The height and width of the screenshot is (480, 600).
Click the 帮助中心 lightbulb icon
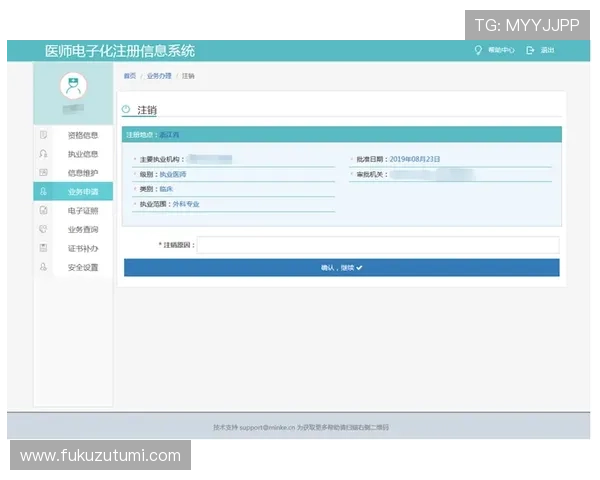click(x=478, y=50)
